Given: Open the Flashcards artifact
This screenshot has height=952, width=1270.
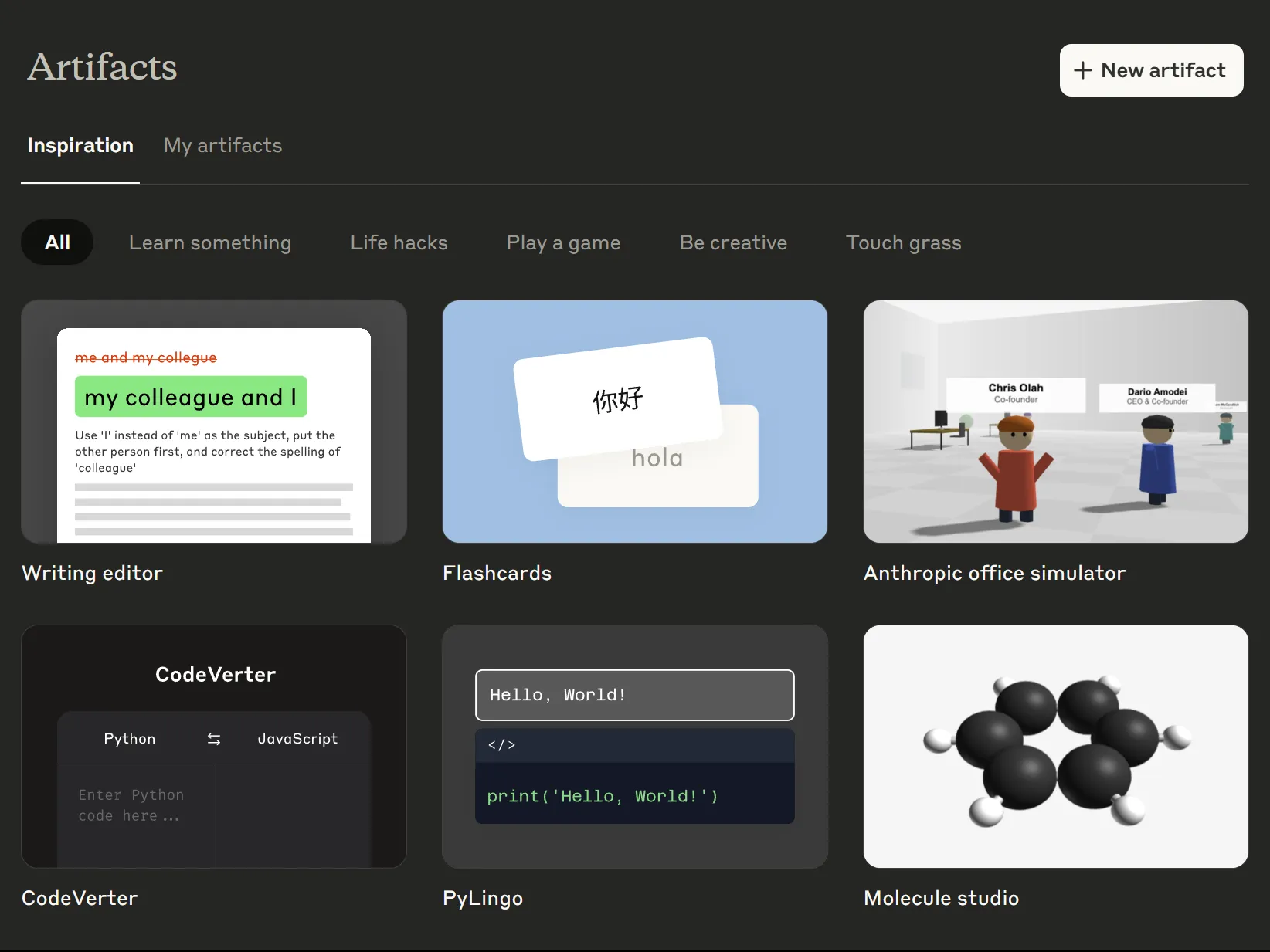Looking at the screenshot, I should pyautogui.click(x=634, y=422).
